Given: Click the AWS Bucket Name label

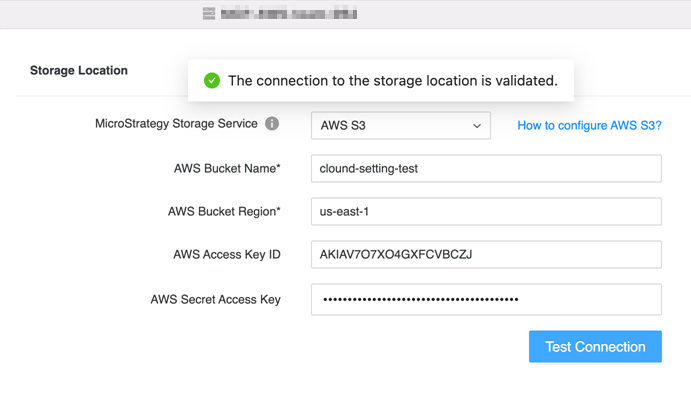Looking at the screenshot, I should click(x=227, y=168).
